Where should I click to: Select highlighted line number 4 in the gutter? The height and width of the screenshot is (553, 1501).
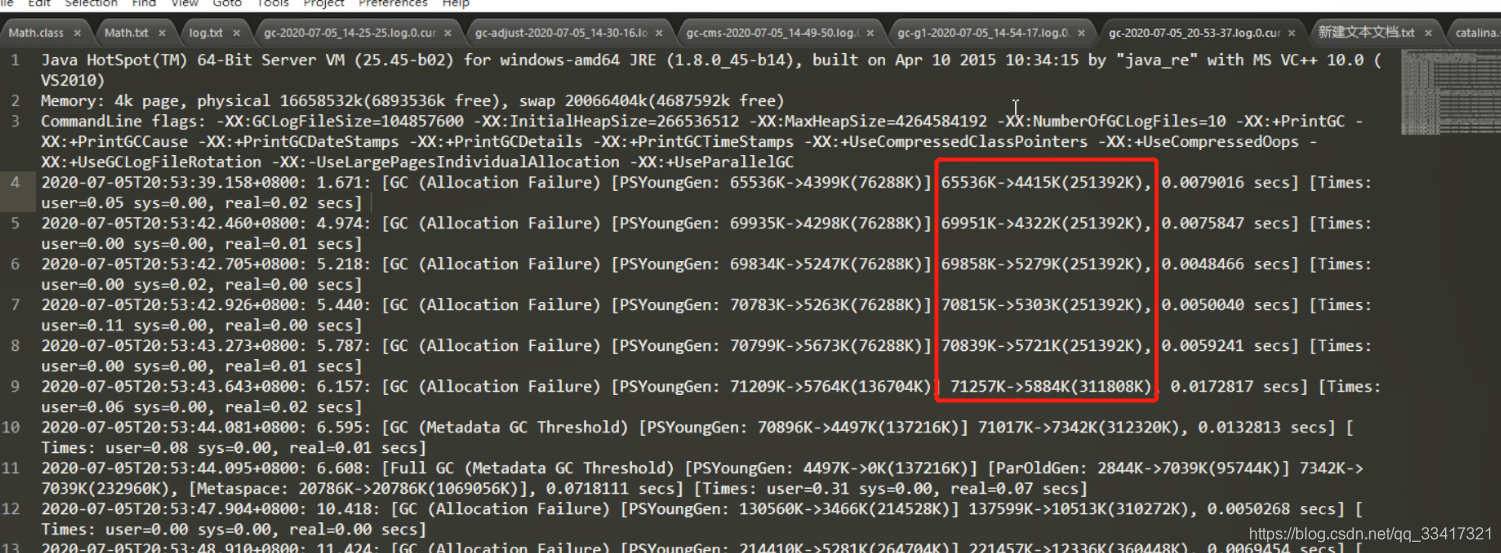(x=15, y=182)
